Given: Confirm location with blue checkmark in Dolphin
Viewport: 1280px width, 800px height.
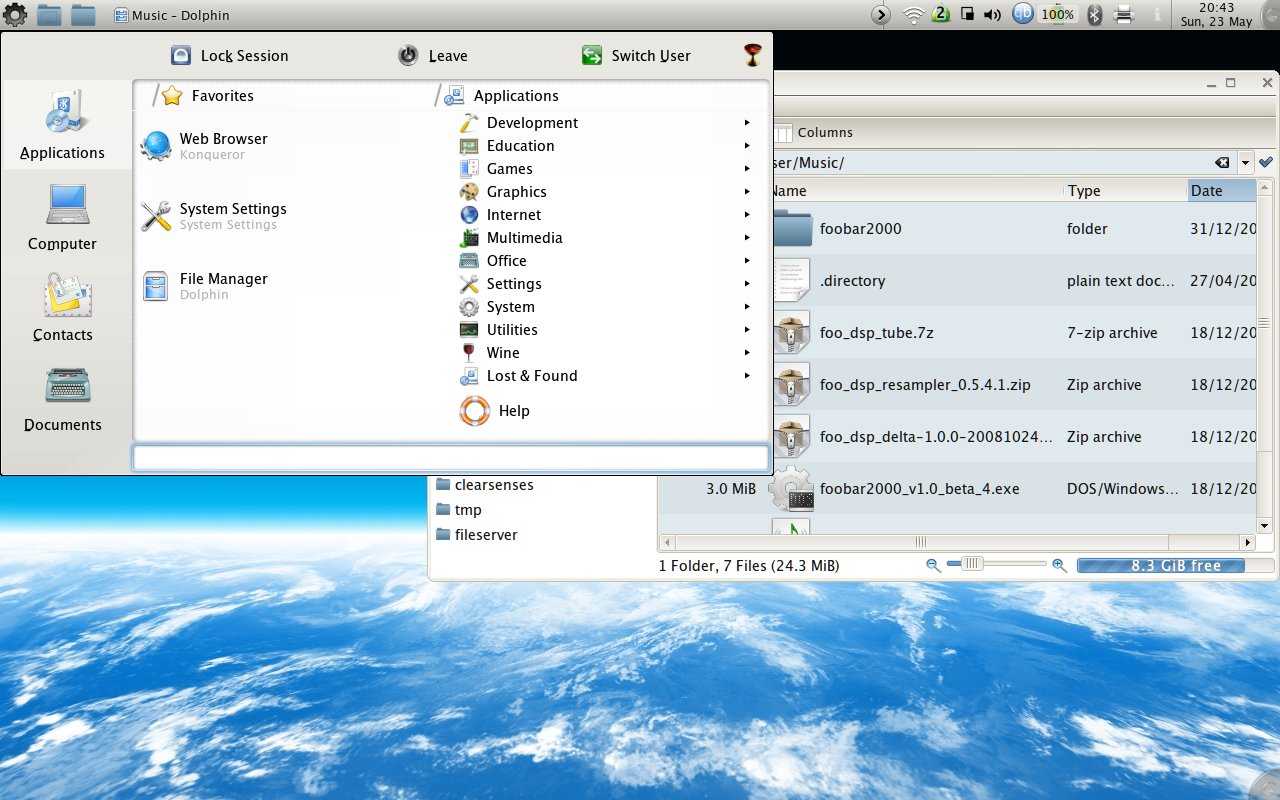Looking at the screenshot, I should 1266,162.
